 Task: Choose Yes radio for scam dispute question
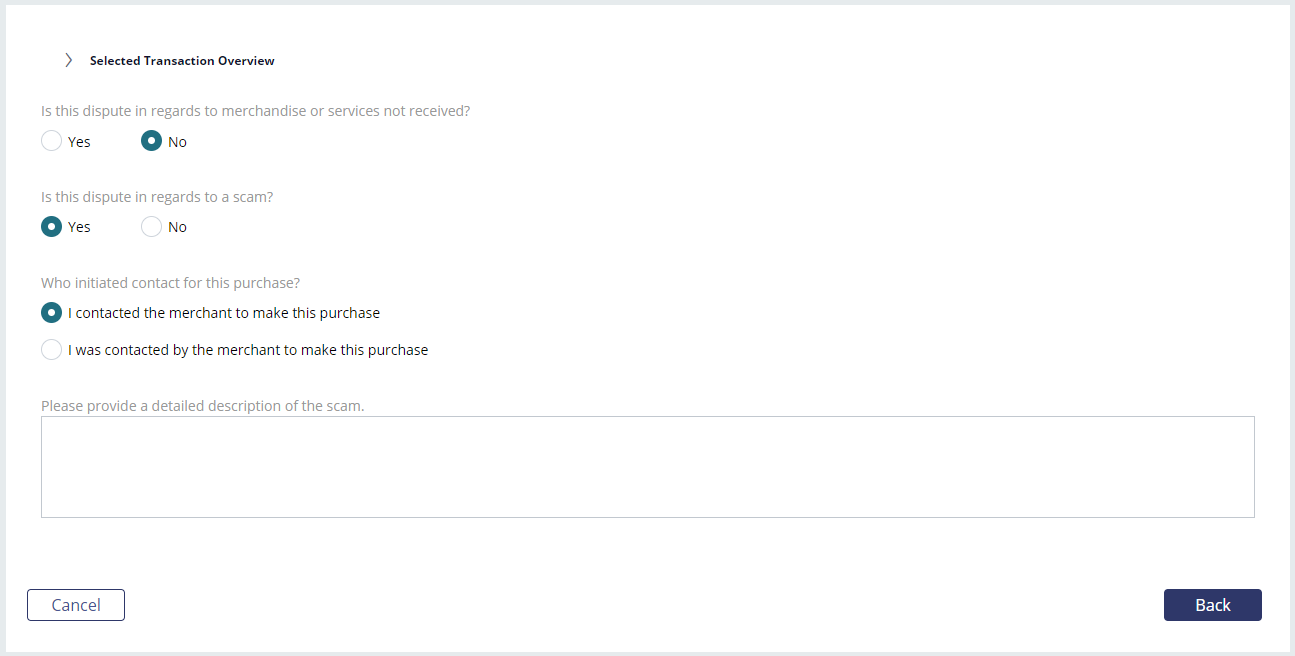[51, 227]
